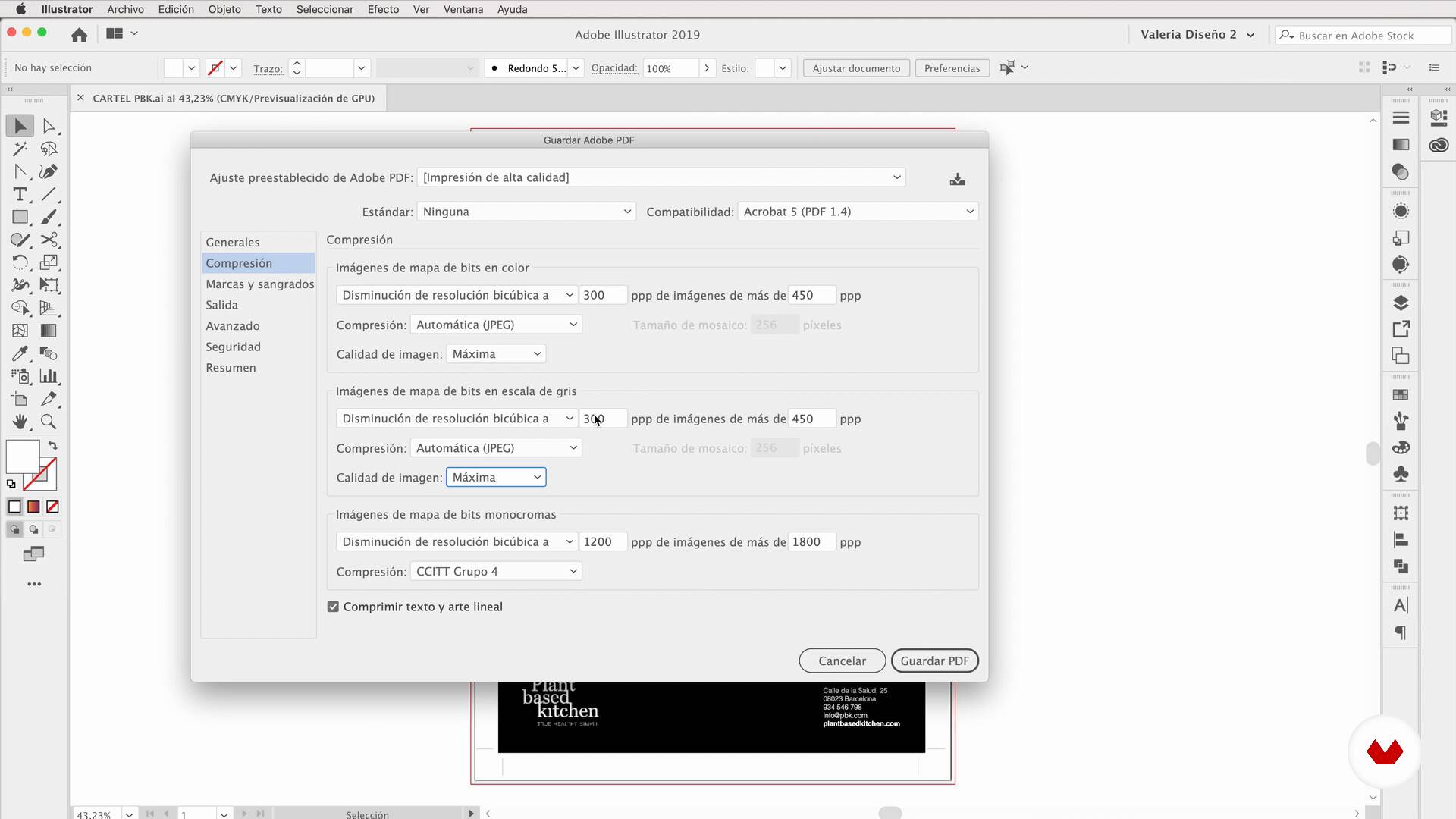Open the Archivo menu
1456x819 pixels.
click(125, 9)
